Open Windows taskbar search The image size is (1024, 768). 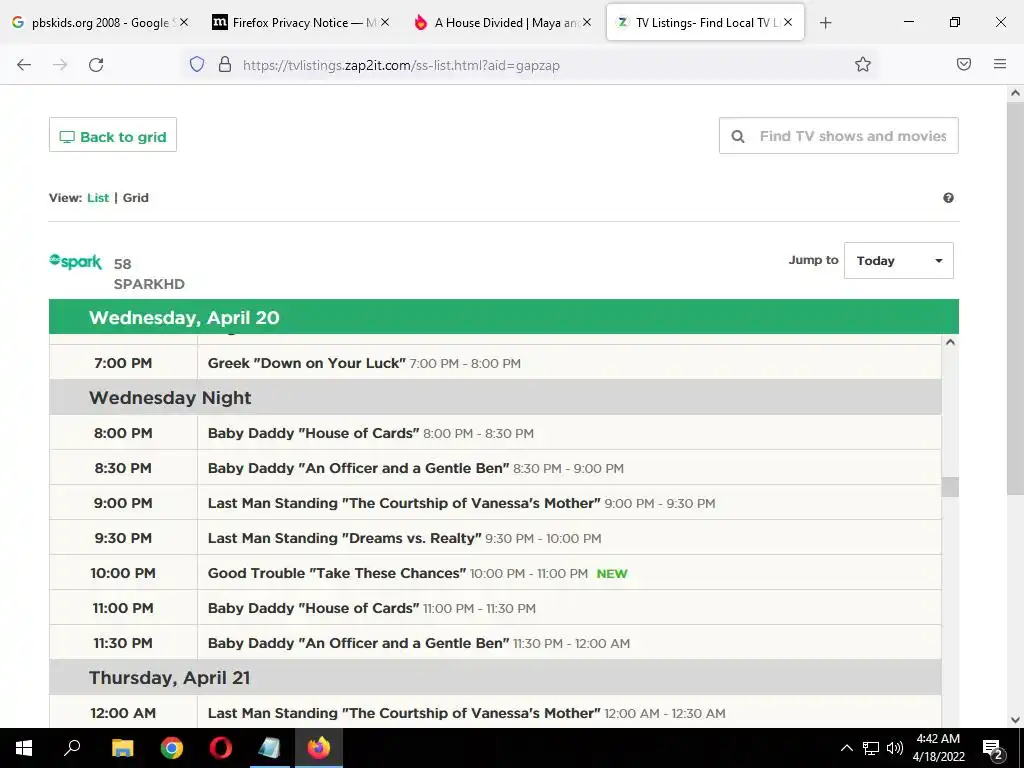point(72,748)
